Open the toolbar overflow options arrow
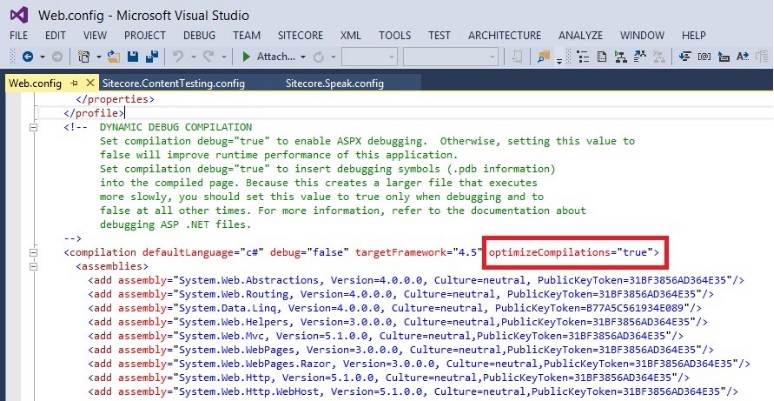Image resolution: width=774 pixels, height=401 pixels. [559, 60]
